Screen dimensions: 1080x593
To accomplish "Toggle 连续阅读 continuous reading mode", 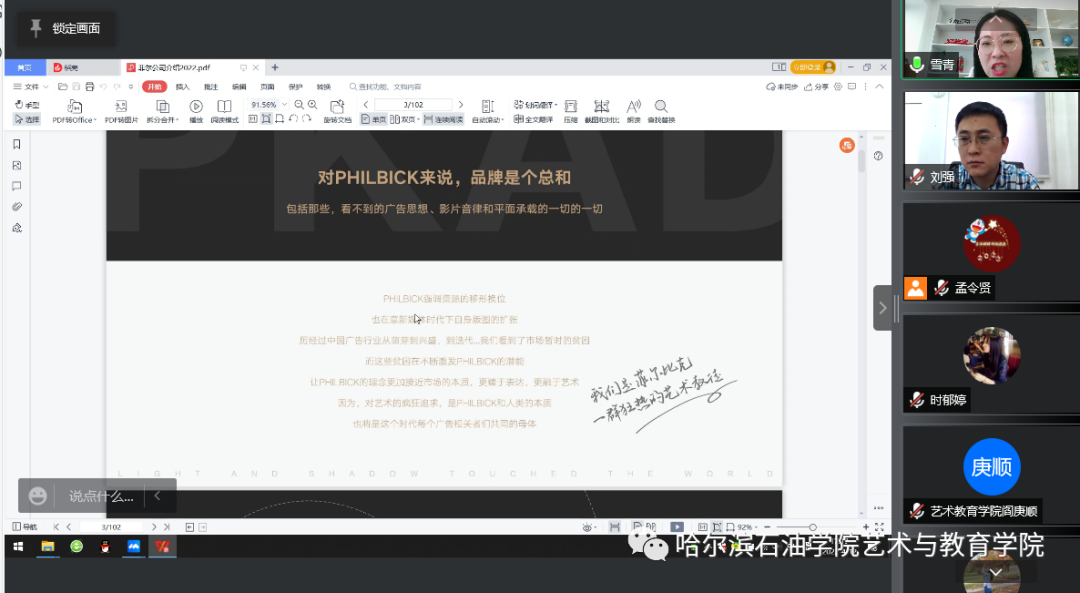I will pyautogui.click(x=443, y=119).
